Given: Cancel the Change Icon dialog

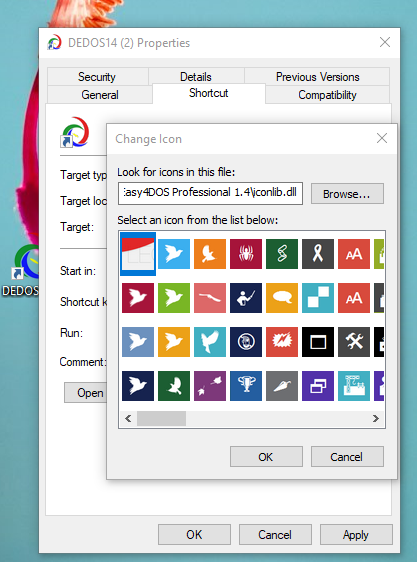Looking at the screenshot, I should [x=347, y=457].
